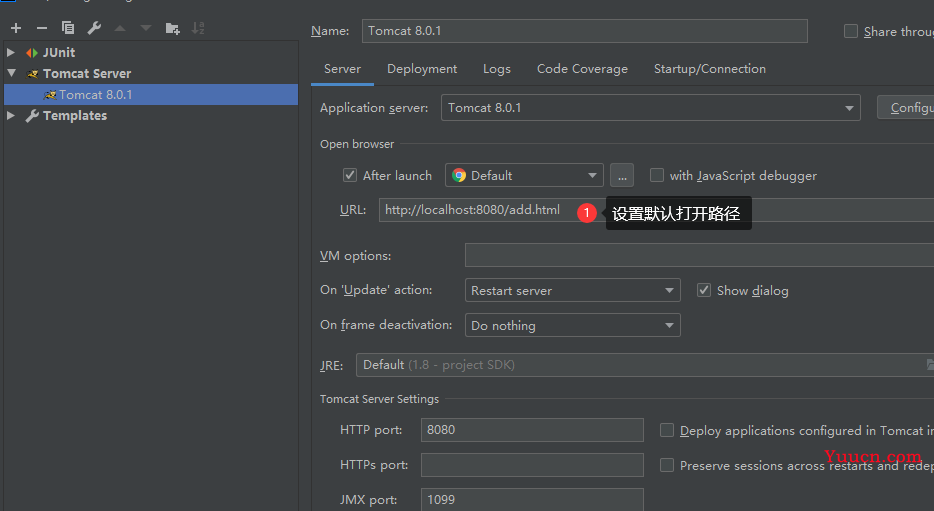This screenshot has width=934, height=511.
Task: Toggle the Share through VCS checkbox
Action: pyautogui.click(x=851, y=31)
